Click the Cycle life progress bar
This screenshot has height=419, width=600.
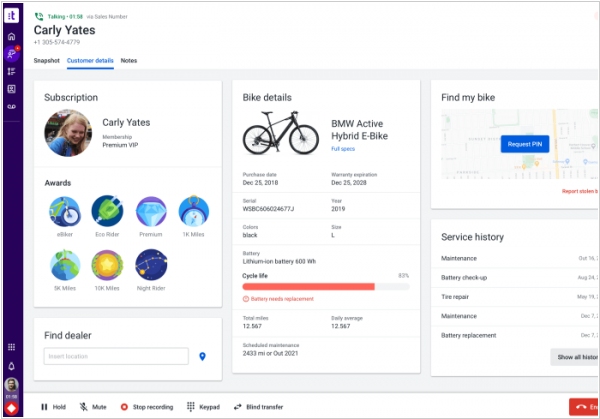pyautogui.click(x=326, y=287)
